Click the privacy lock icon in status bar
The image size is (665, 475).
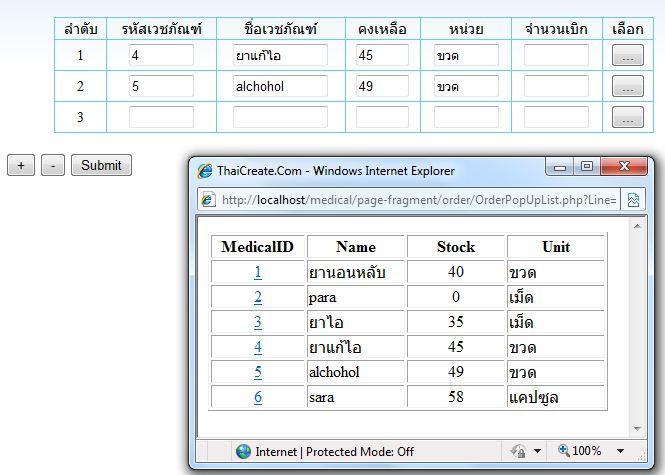point(518,451)
